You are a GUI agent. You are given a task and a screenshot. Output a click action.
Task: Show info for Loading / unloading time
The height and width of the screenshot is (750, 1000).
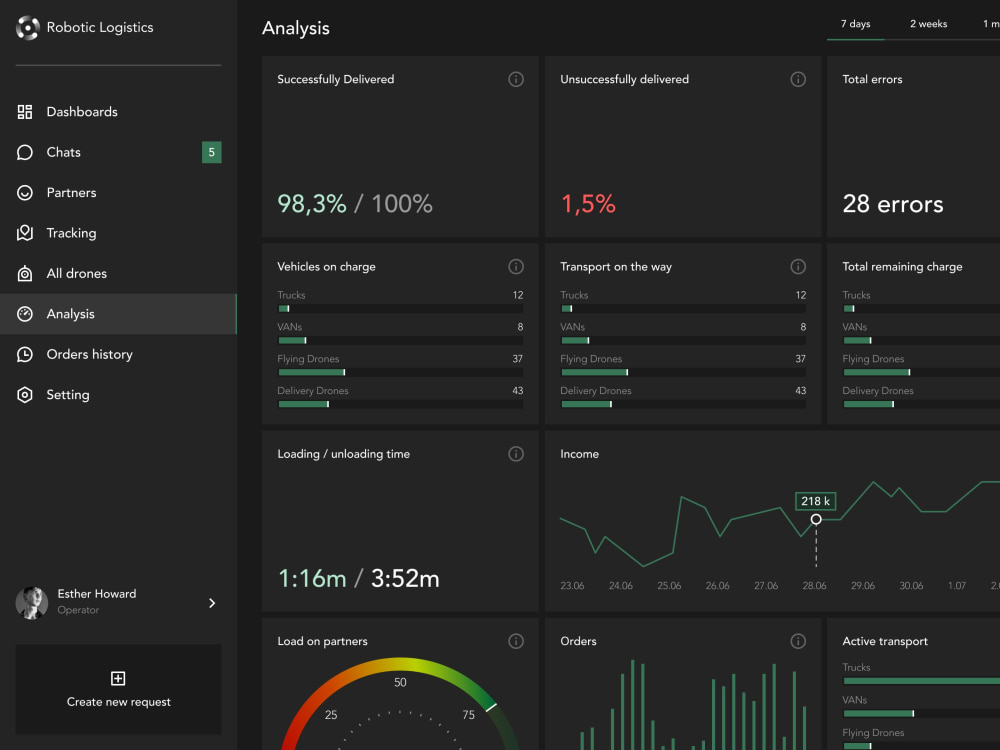click(516, 453)
